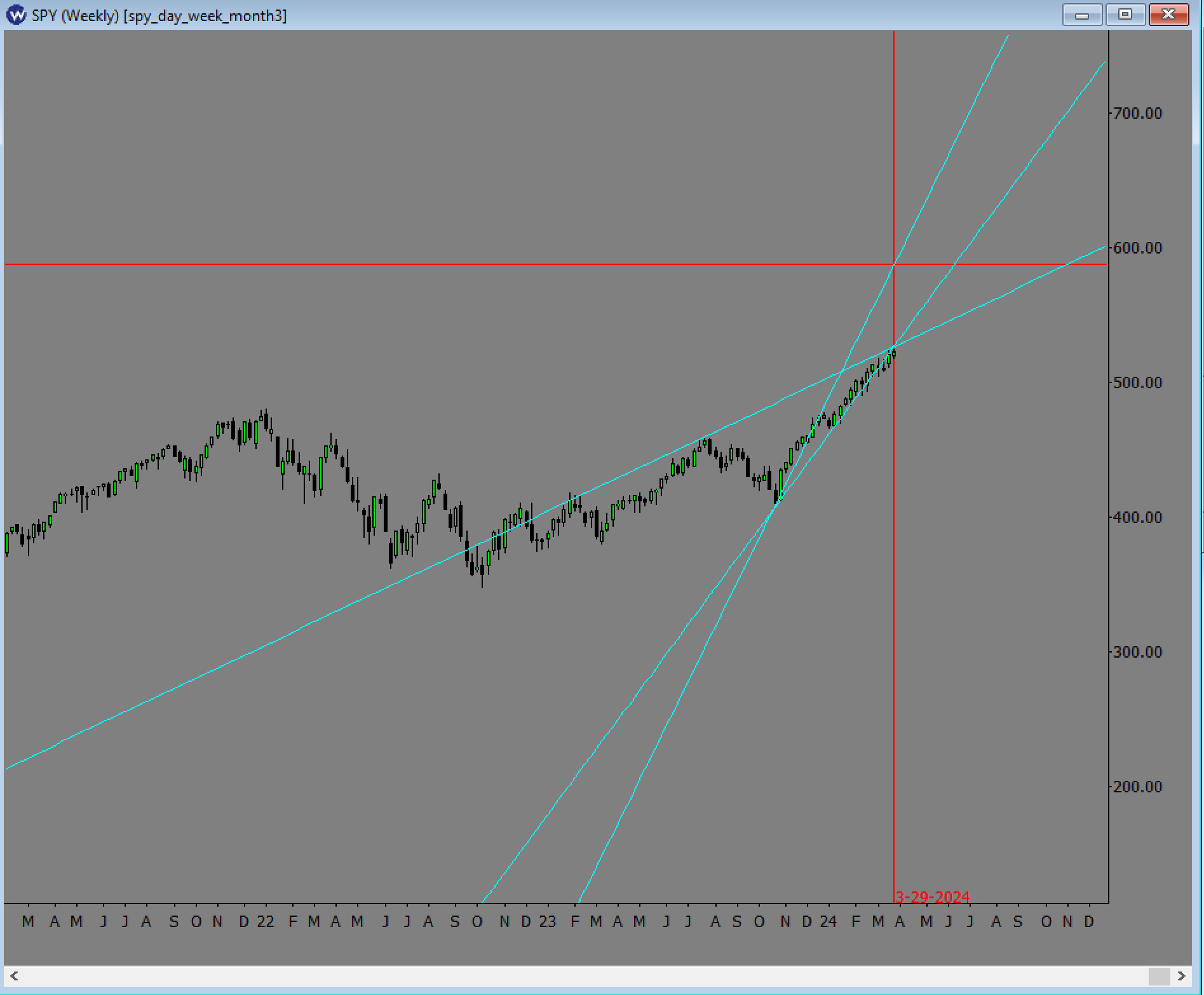This screenshot has width=1204, height=995.
Task: Click the October 2022 low candlestick
Action: click(x=482, y=571)
